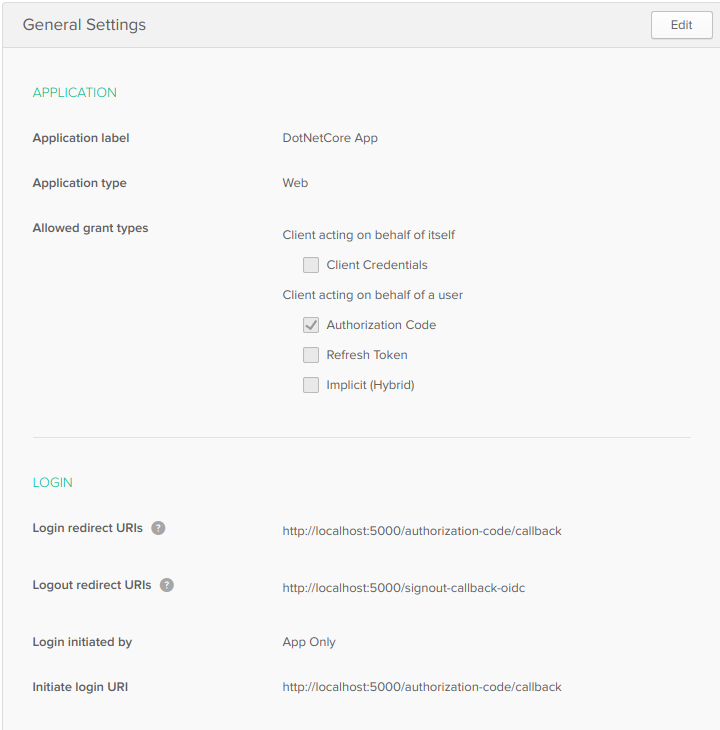720x730 pixels.
Task: Click the Edit button in General Settings
Action: pos(681,25)
